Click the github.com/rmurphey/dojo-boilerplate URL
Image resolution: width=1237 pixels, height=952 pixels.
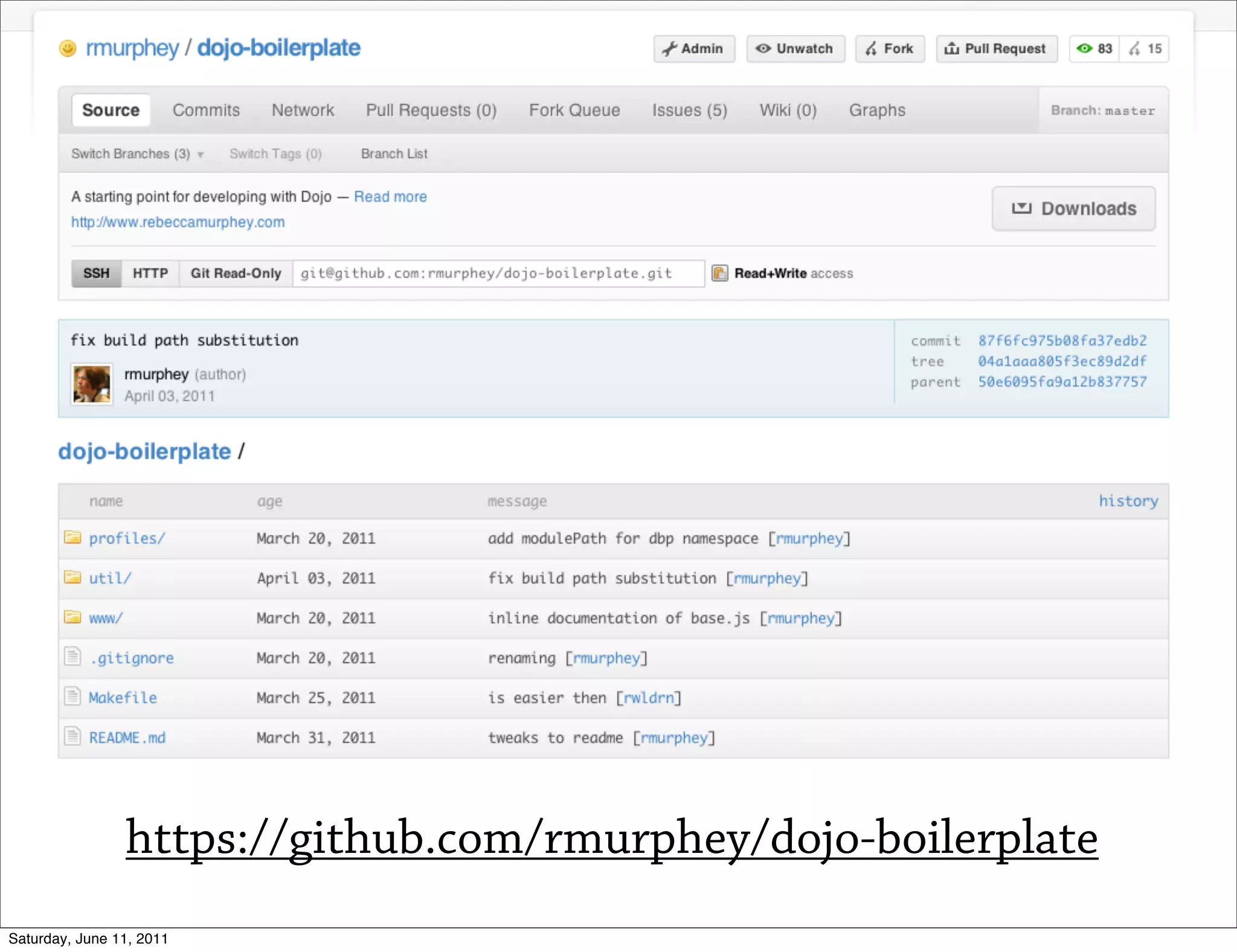612,838
